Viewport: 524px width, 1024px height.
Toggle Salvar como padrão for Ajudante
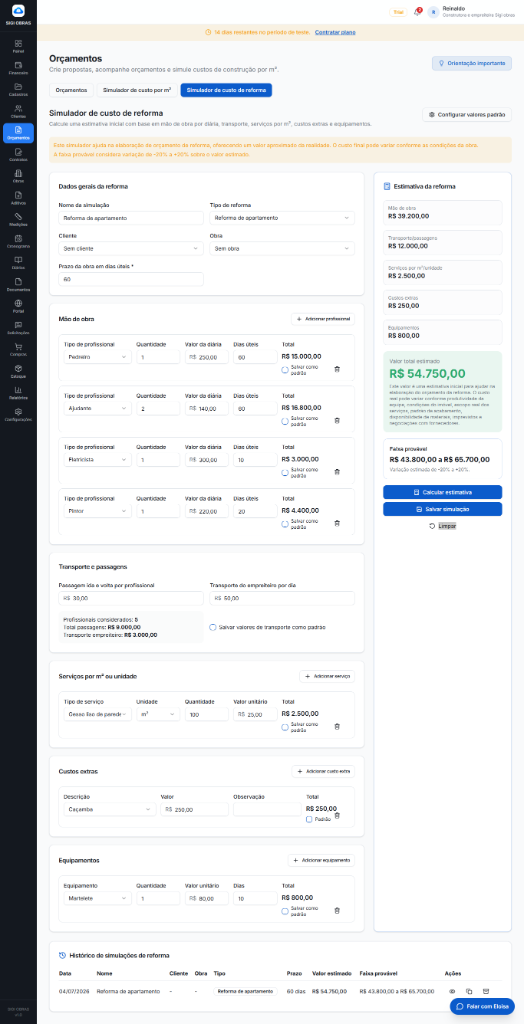click(x=285, y=421)
